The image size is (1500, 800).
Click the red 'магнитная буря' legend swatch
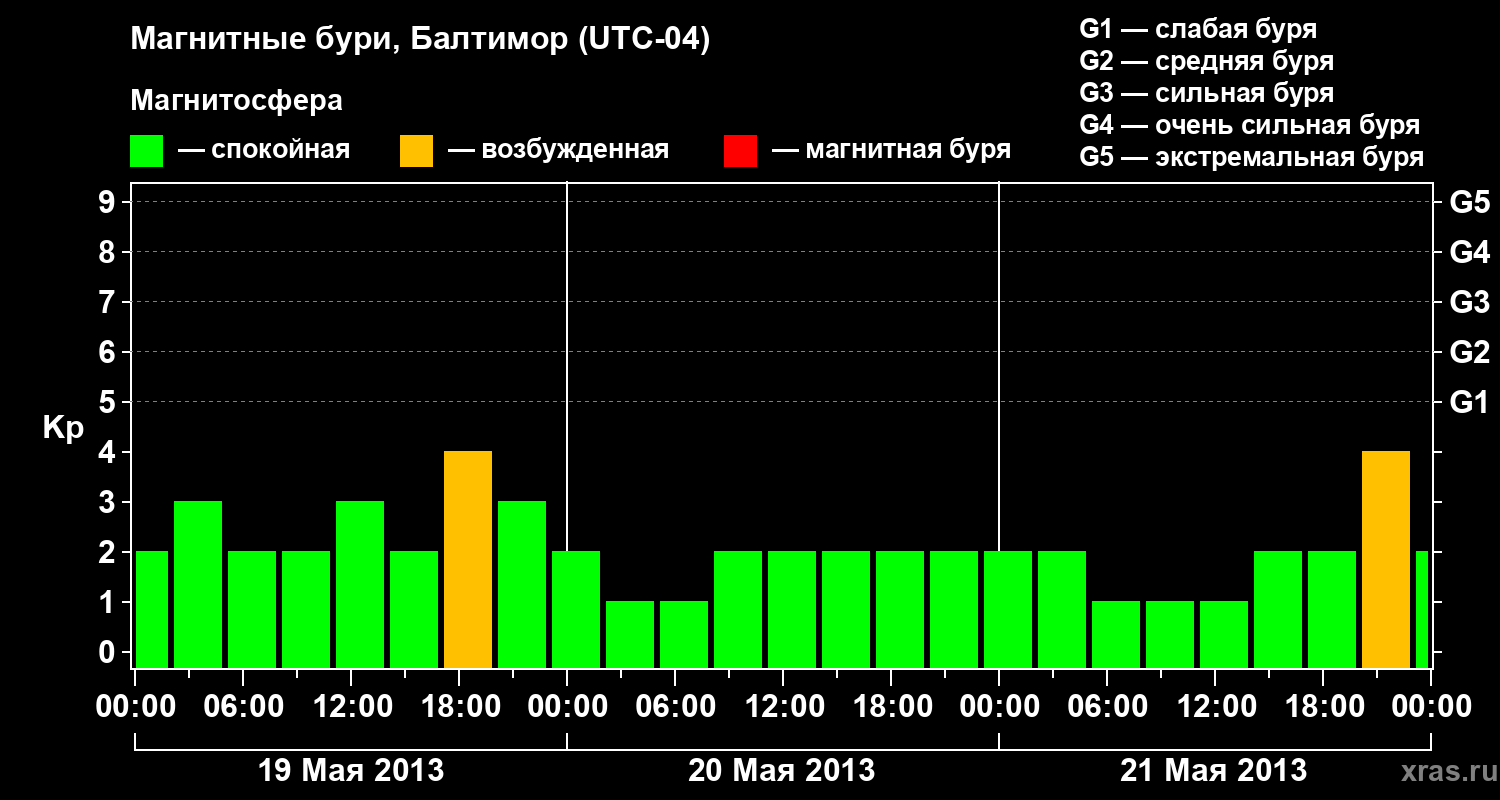click(x=741, y=150)
